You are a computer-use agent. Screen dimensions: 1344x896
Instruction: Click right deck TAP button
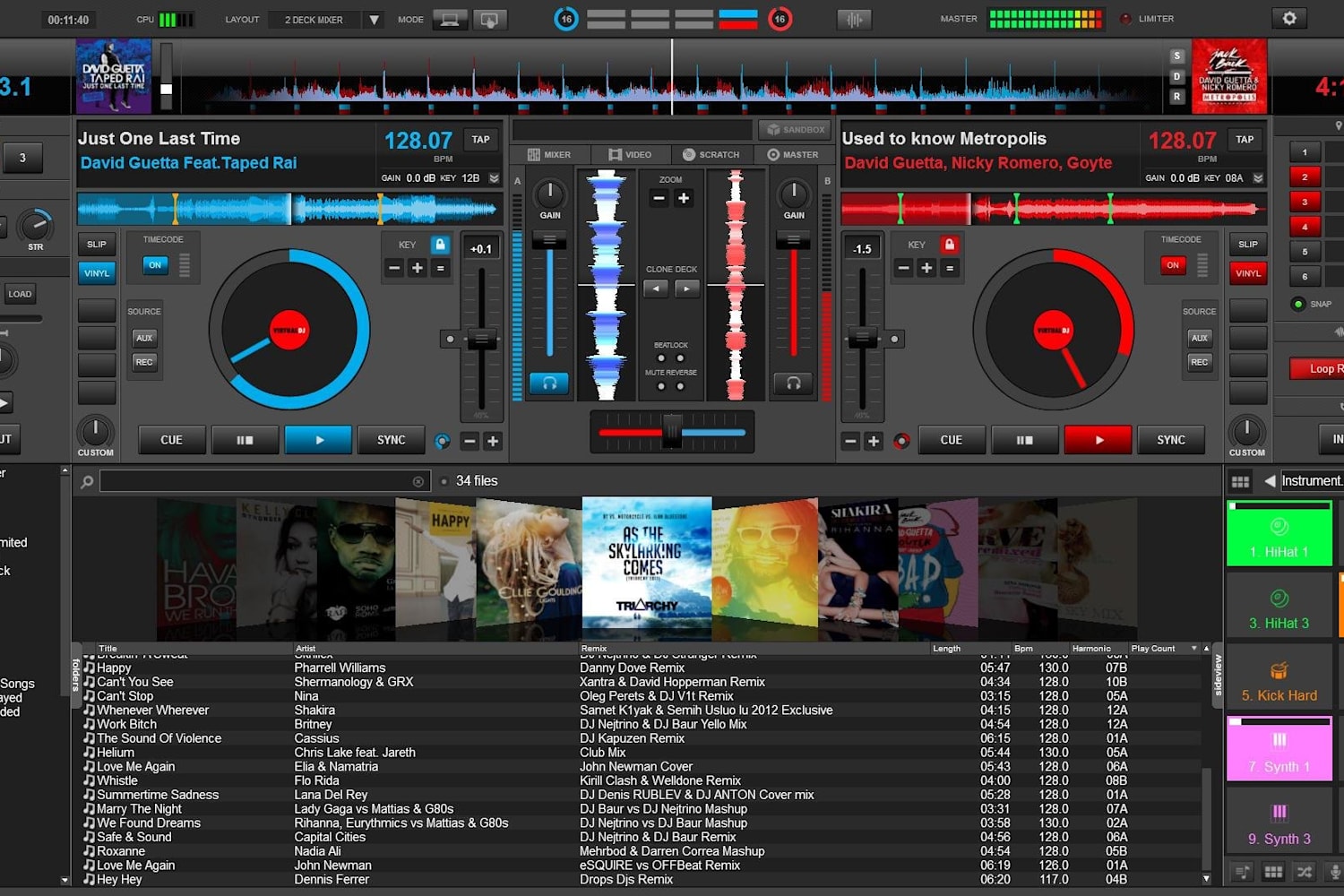1245,140
